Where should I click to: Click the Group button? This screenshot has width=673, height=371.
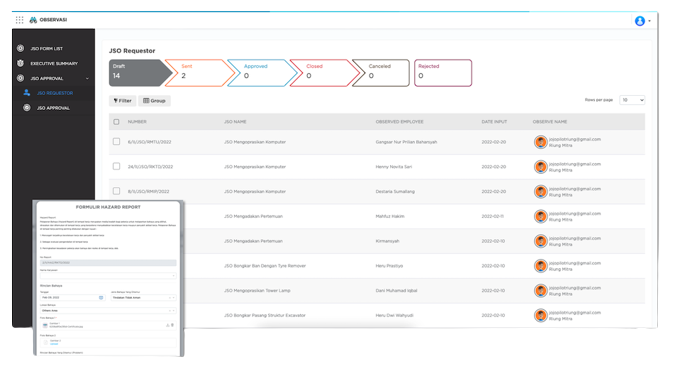[154, 100]
